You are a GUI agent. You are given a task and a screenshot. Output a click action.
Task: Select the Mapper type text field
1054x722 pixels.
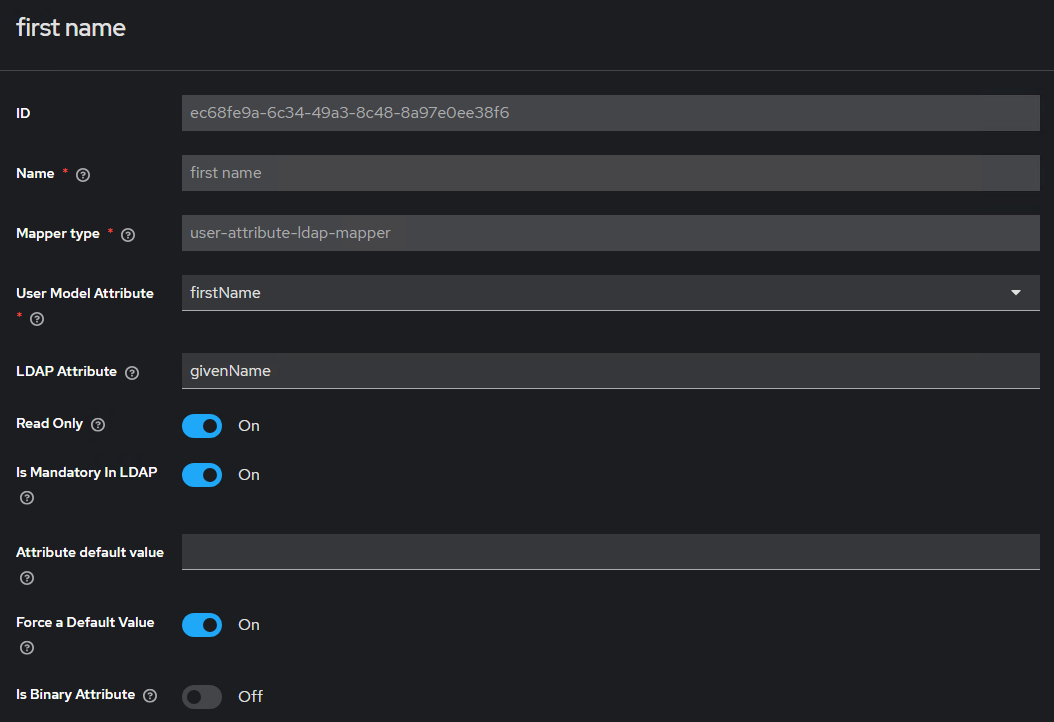(610, 233)
